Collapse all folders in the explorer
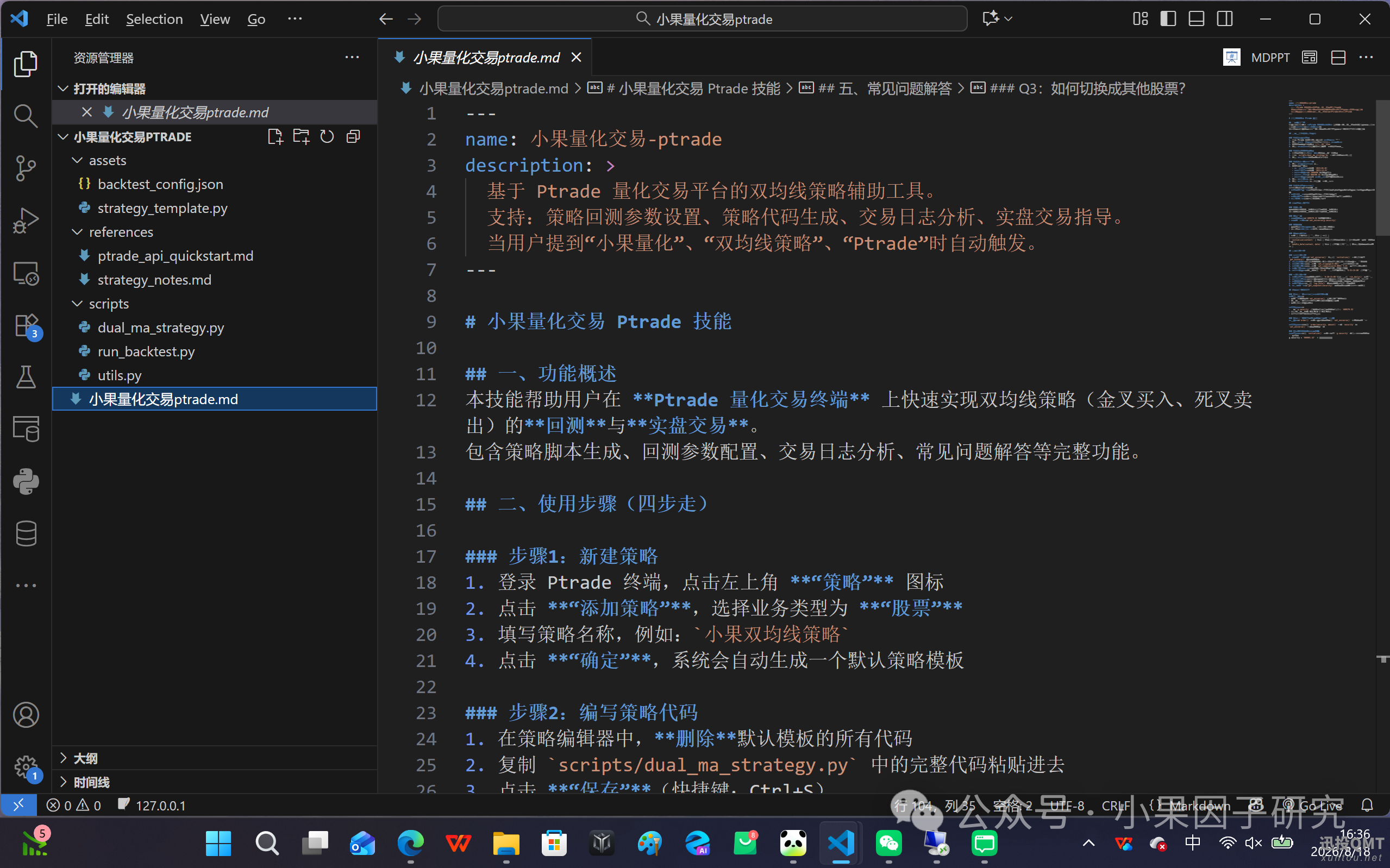Image resolution: width=1390 pixels, height=868 pixels. [x=353, y=137]
